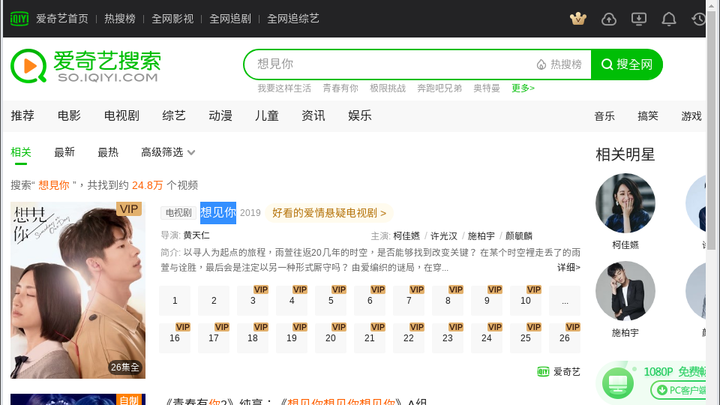Click the cloud upload icon
Image resolution: width=720 pixels, height=405 pixels.
[608, 19]
